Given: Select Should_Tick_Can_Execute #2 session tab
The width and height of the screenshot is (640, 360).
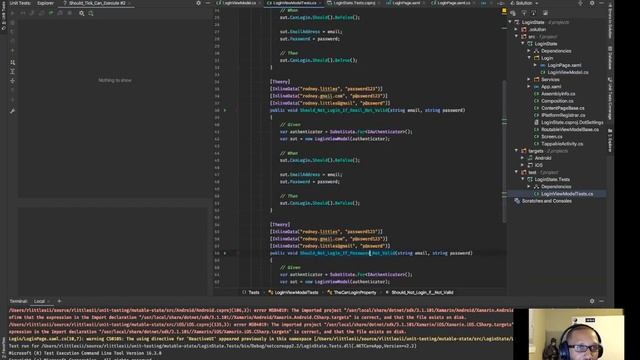Looking at the screenshot, I should pos(95,3).
